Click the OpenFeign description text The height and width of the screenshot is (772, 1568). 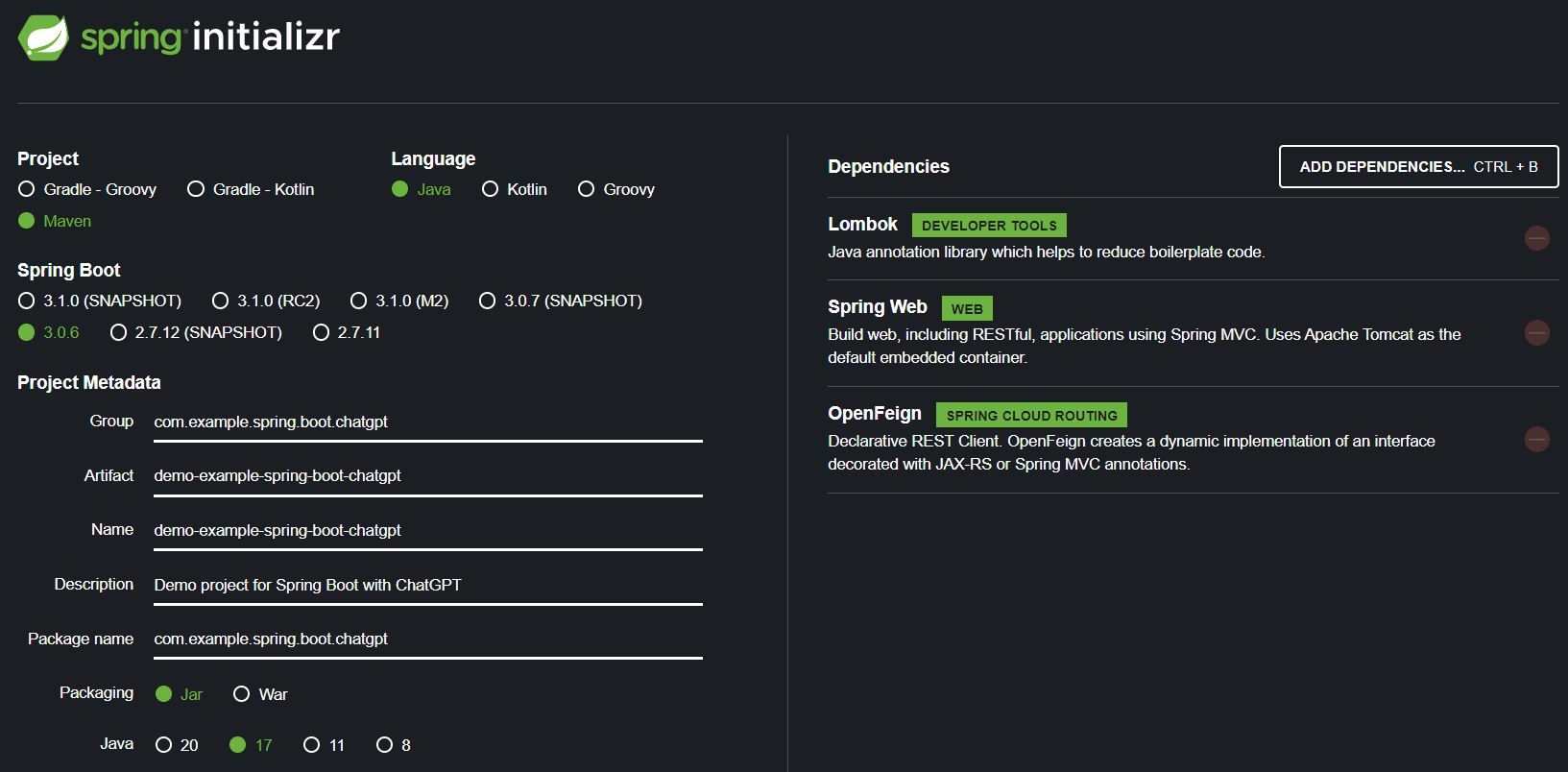(x=1131, y=452)
